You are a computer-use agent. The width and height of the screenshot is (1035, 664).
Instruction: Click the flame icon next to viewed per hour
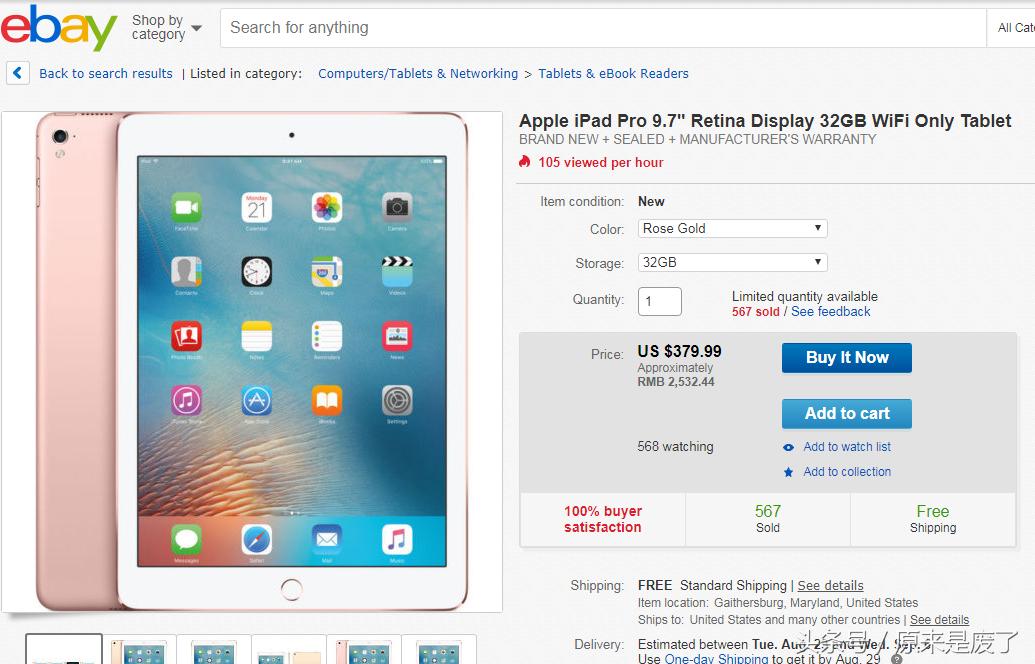coord(525,162)
